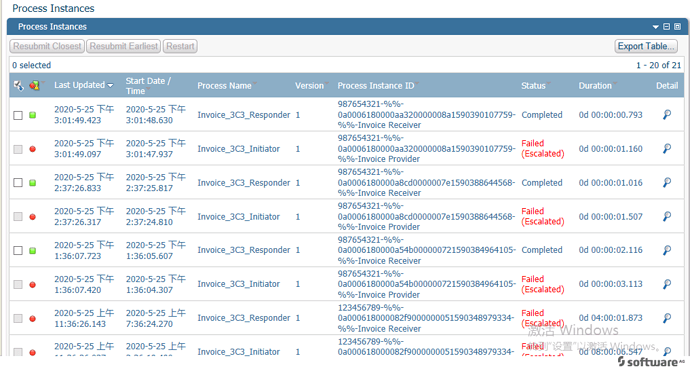Viewport: 690px width, 369px height.
Task: Open detail magnifier for Failed 3:01:49.097 row
Action: click(x=667, y=149)
